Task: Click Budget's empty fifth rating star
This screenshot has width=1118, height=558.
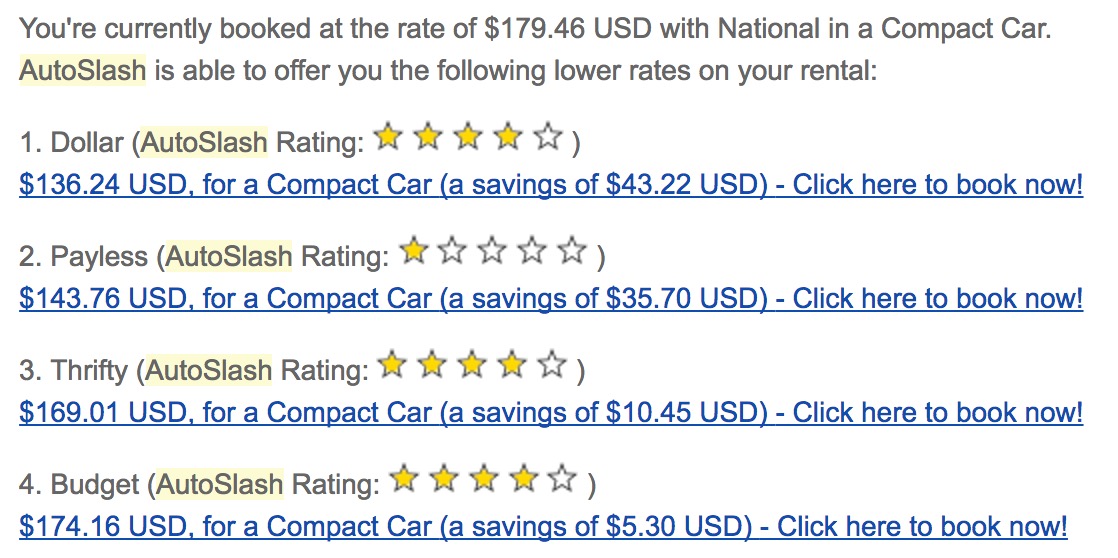Action: (564, 480)
